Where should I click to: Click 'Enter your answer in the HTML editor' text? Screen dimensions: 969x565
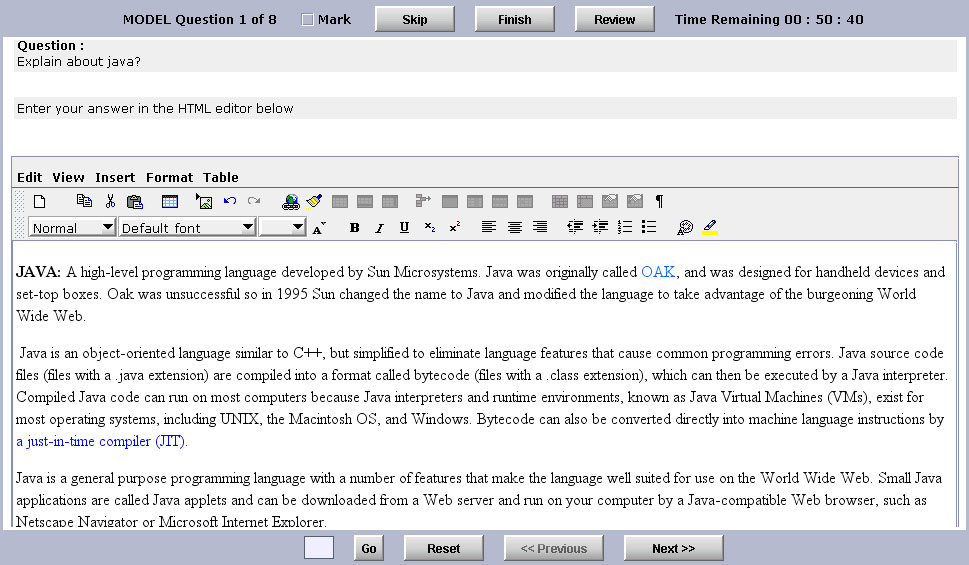(155, 109)
